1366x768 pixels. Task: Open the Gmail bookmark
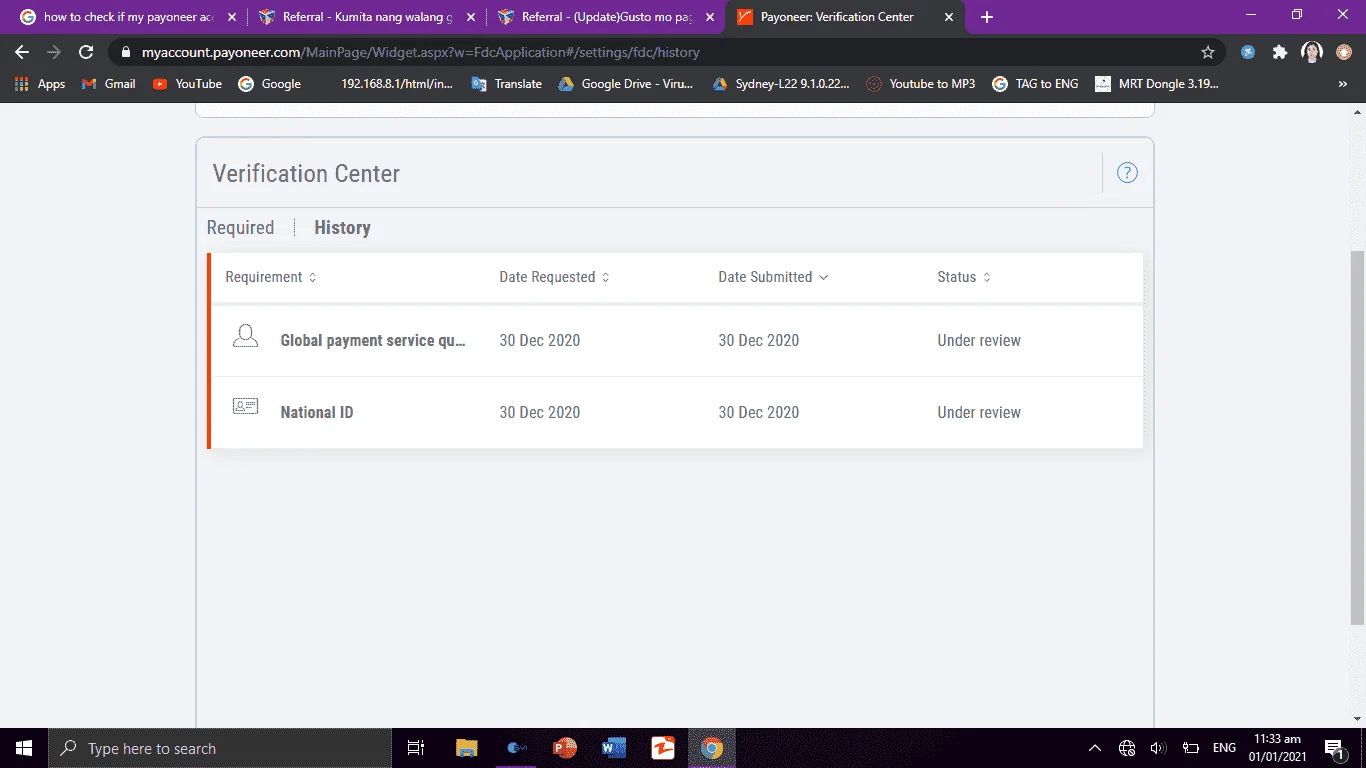pyautogui.click(x=109, y=84)
